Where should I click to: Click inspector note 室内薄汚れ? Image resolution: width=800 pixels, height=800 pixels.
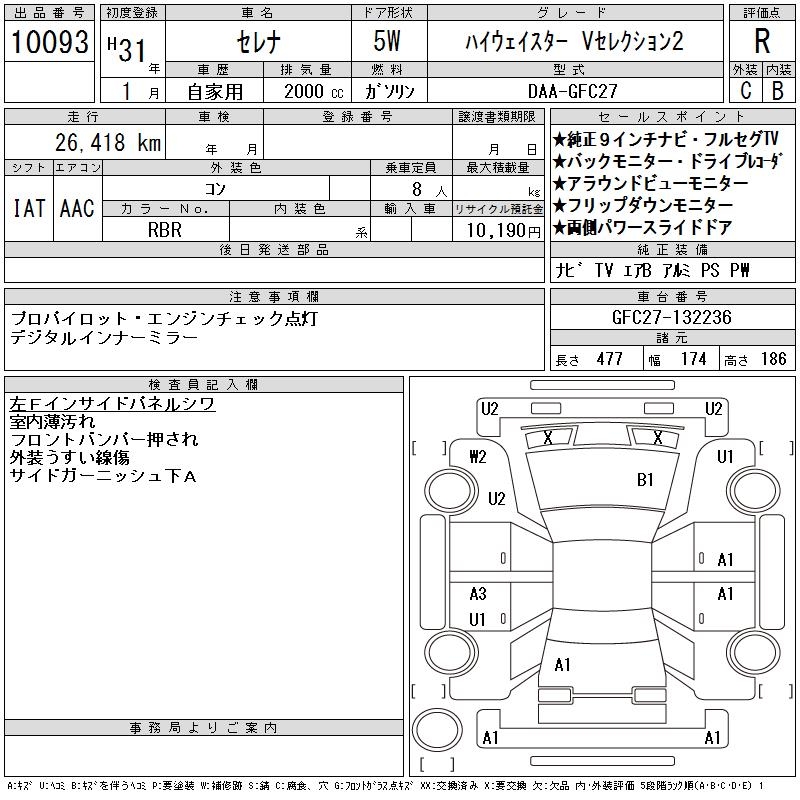(52, 422)
